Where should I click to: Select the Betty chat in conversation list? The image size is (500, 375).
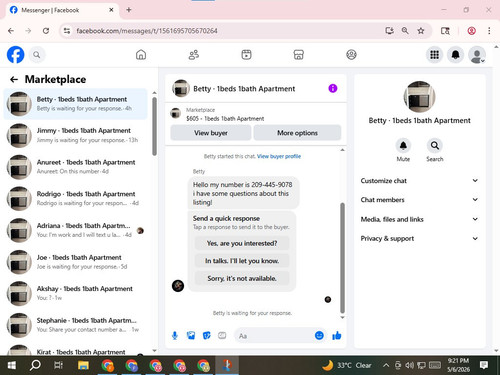[x=75, y=104]
